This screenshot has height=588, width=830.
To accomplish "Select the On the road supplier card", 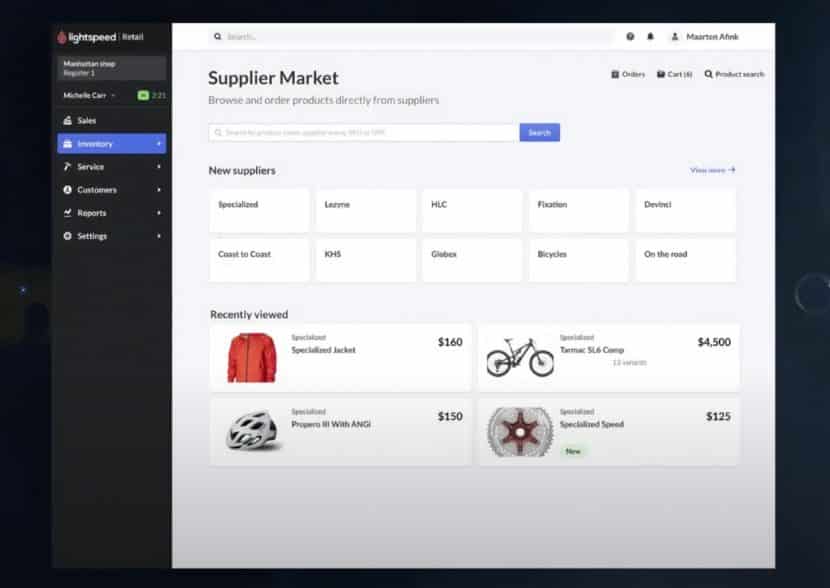I will [685, 260].
